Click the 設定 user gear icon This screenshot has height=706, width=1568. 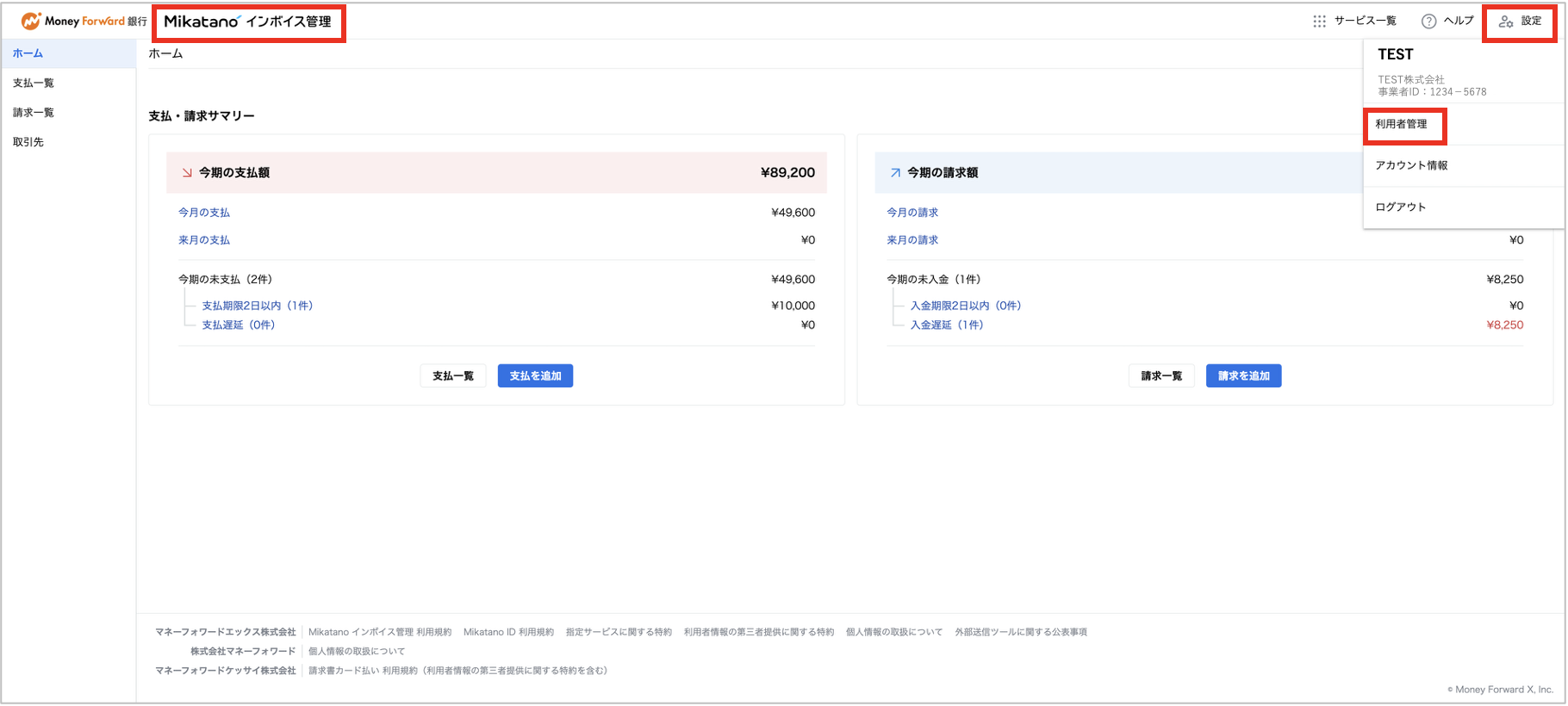(x=1506, y=22)
